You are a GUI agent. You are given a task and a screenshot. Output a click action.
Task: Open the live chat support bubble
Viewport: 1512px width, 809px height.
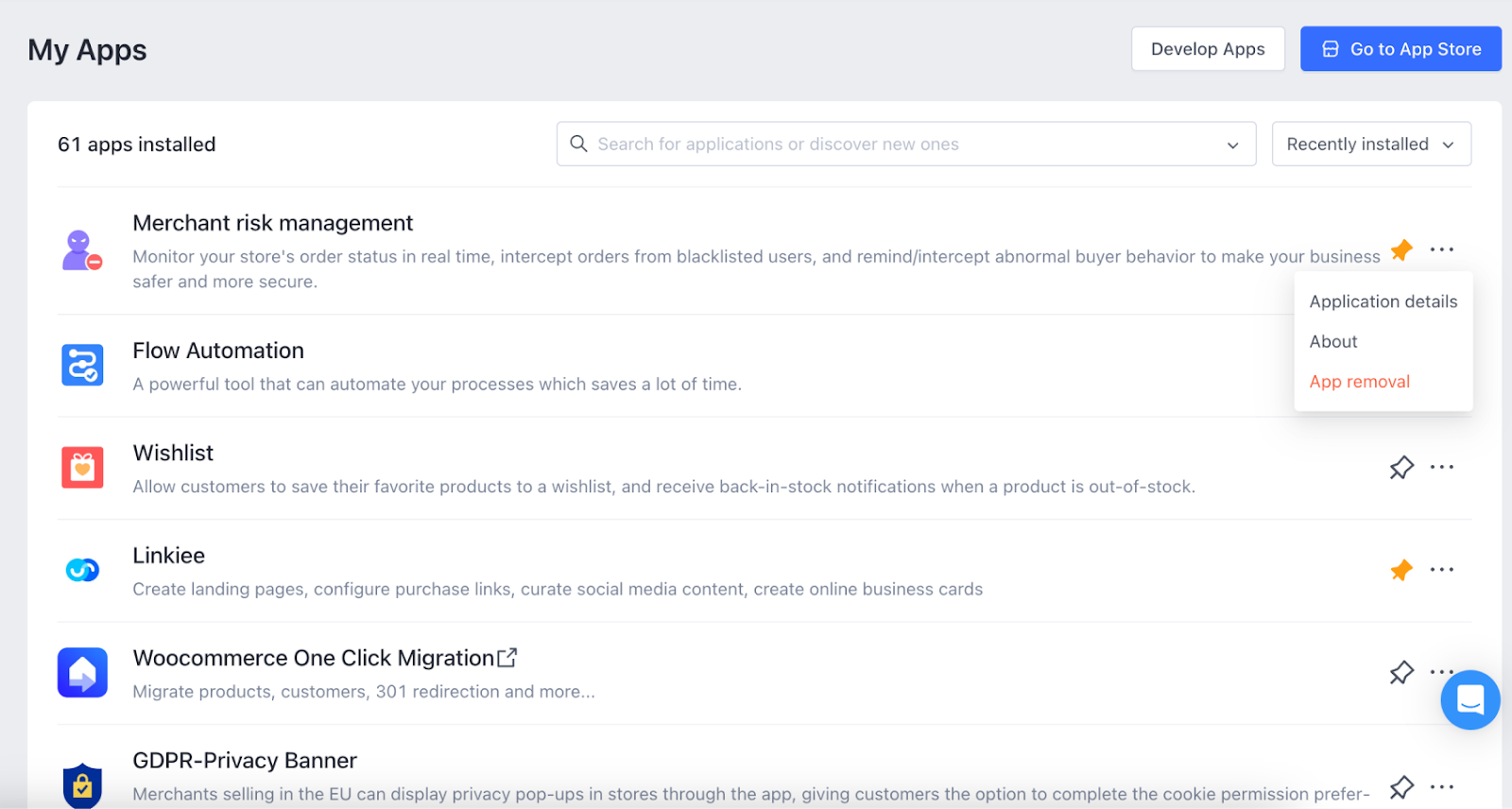click(1469, 700)
